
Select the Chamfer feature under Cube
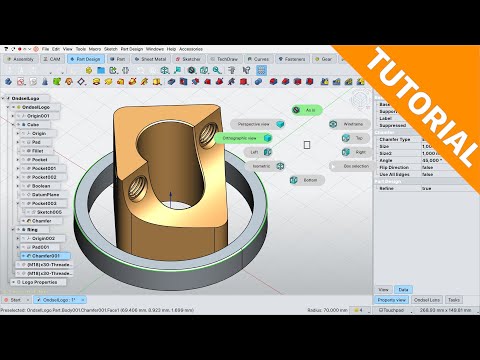[x=42, y=221]
